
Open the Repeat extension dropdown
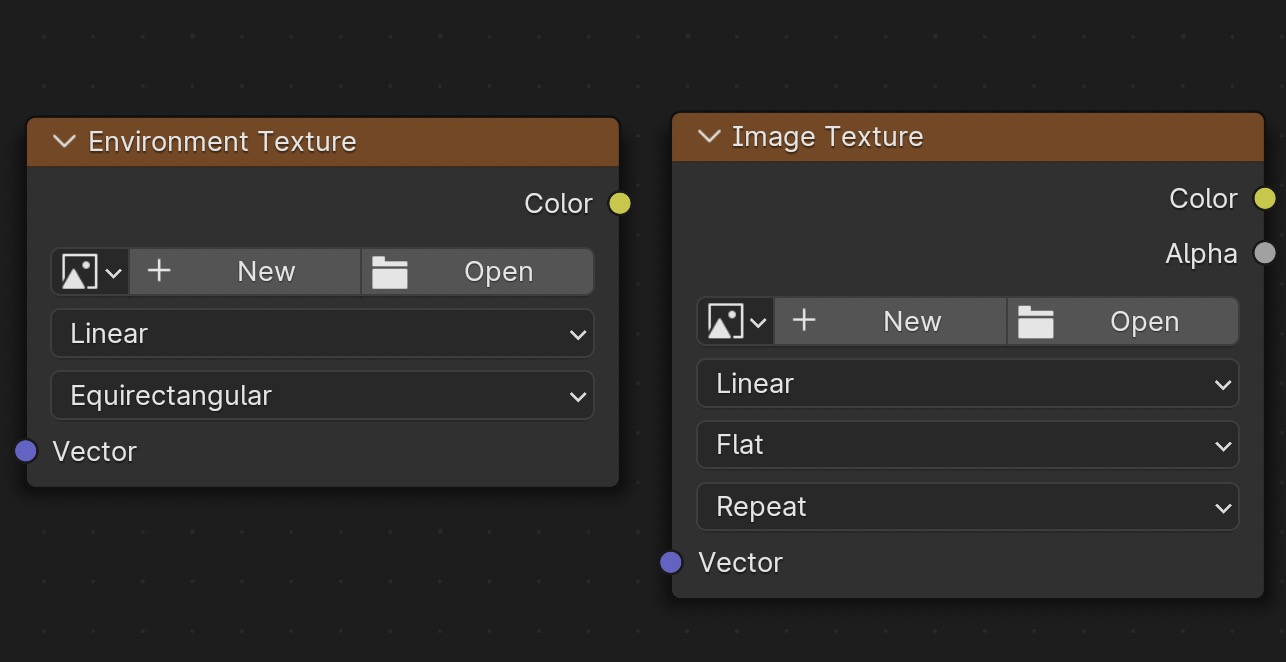coord(967,507)
